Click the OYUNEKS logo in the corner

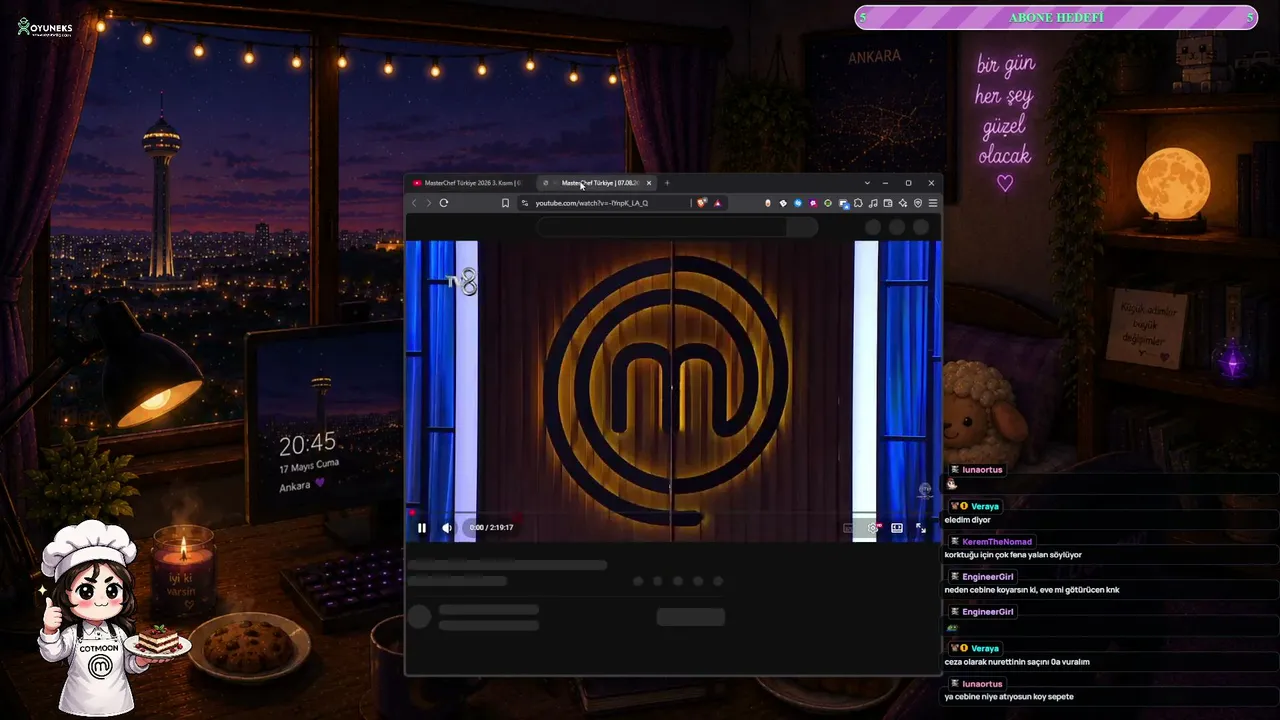click(x=45, y=28)
